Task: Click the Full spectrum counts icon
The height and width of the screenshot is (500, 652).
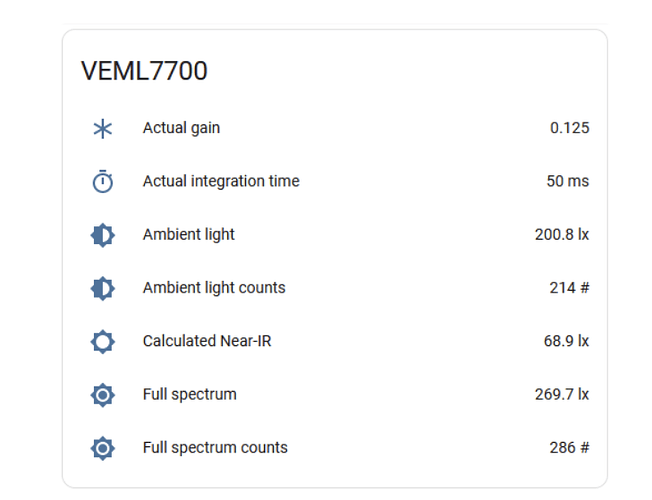Action: tap(102, 448)
